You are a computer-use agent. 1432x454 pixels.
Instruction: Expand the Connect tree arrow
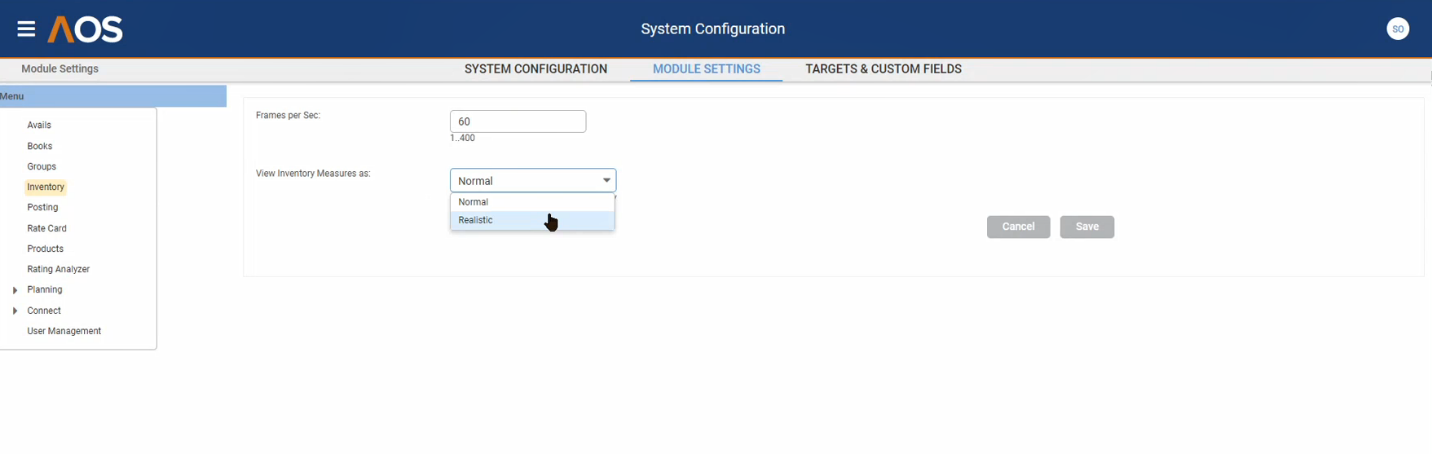(x=15, y=311)
